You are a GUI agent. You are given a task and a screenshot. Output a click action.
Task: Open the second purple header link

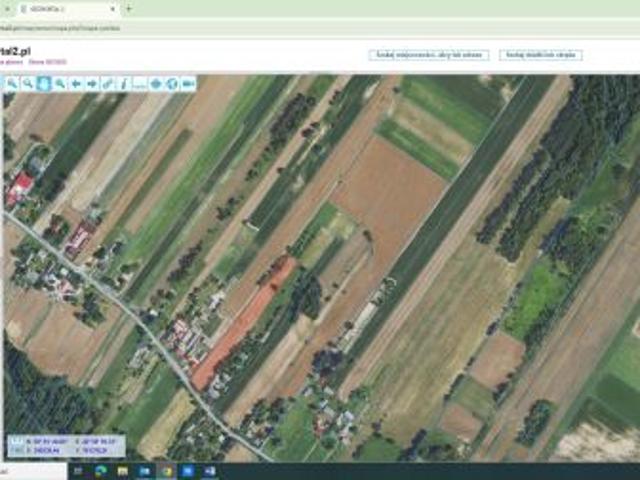[47, 62]
